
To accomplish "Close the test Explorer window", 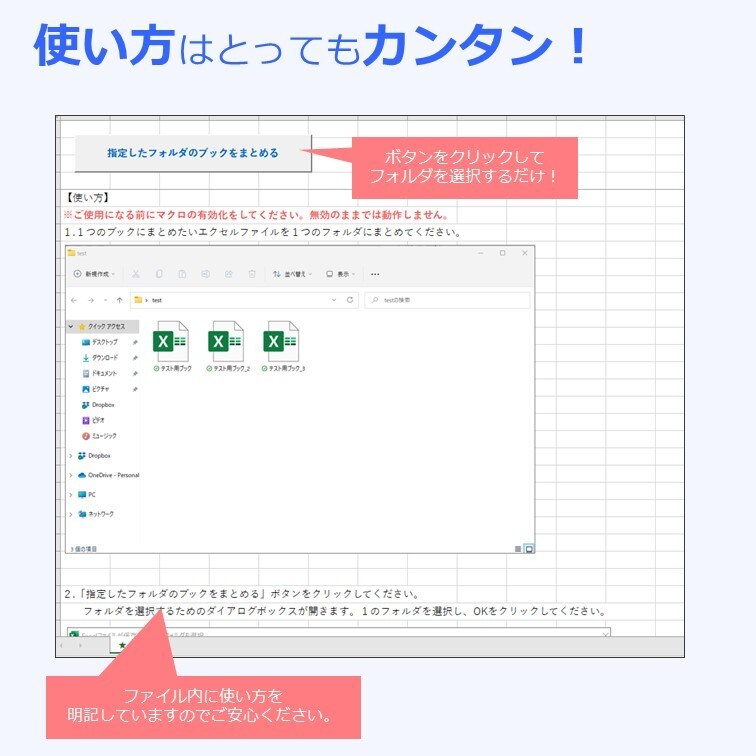I will pyautogui.click(x=525, y=253).
